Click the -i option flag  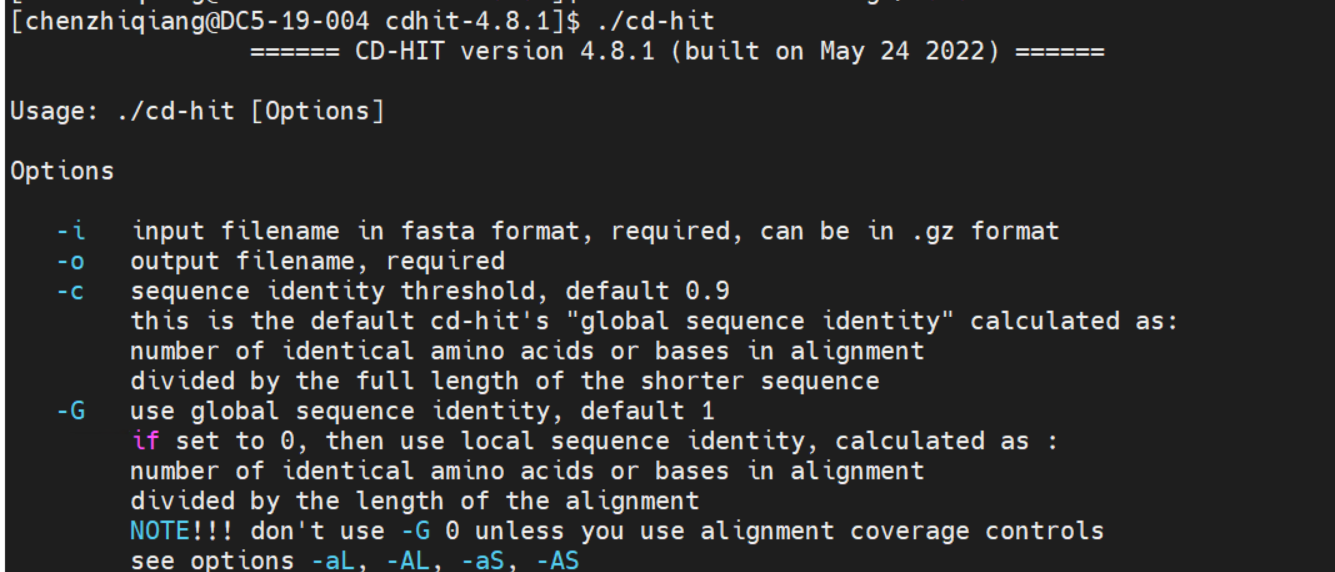coord(71,231)
